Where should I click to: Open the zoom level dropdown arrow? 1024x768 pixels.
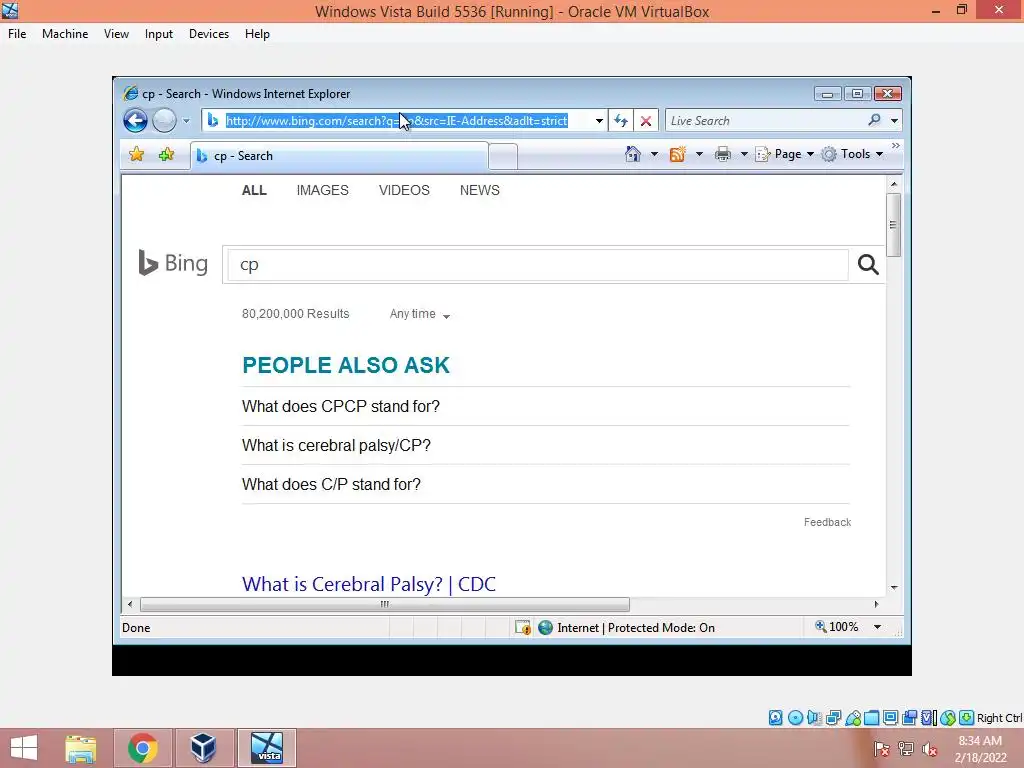point(878,627)
